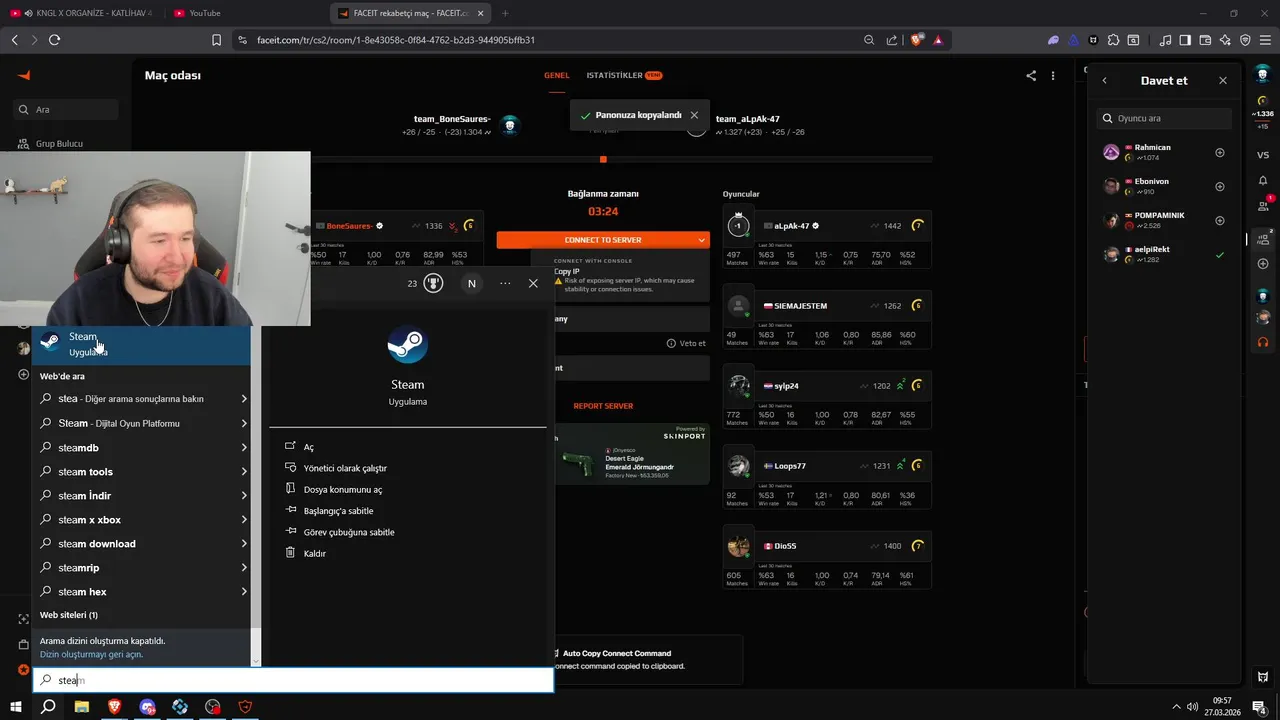Click the music note media icon in toolbar
1280x720 pixels.
click(1165, 40)
